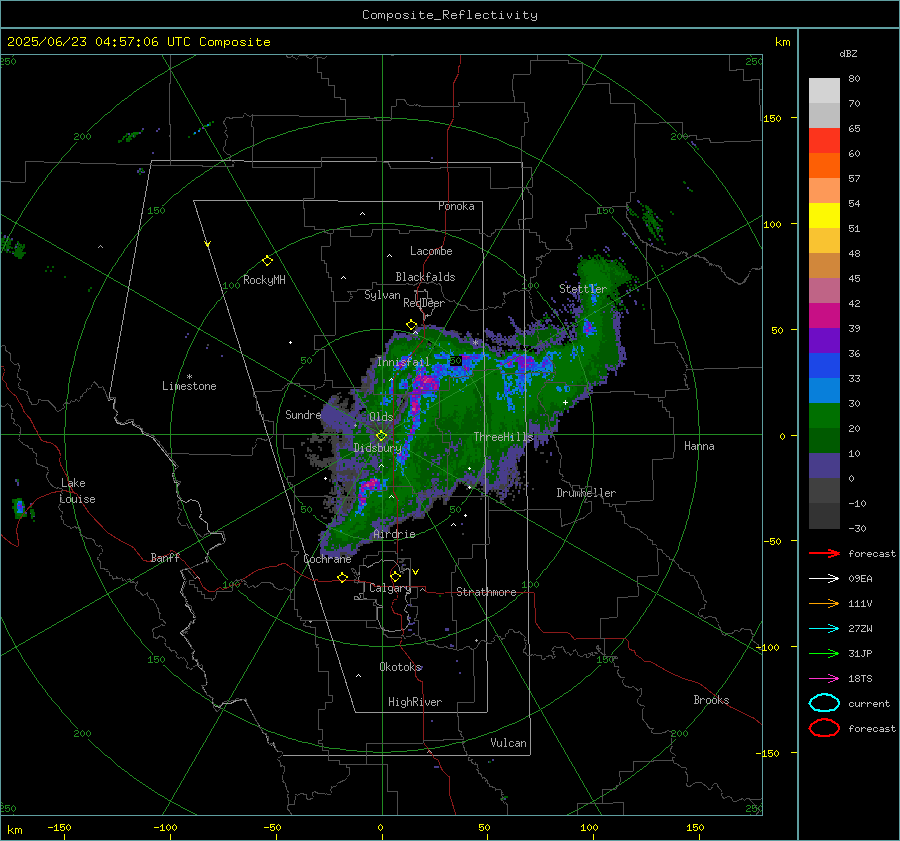The height and width of the screenshot is (841, 900).
Task: Click the Hanna city label
Action: click(699, 446)
